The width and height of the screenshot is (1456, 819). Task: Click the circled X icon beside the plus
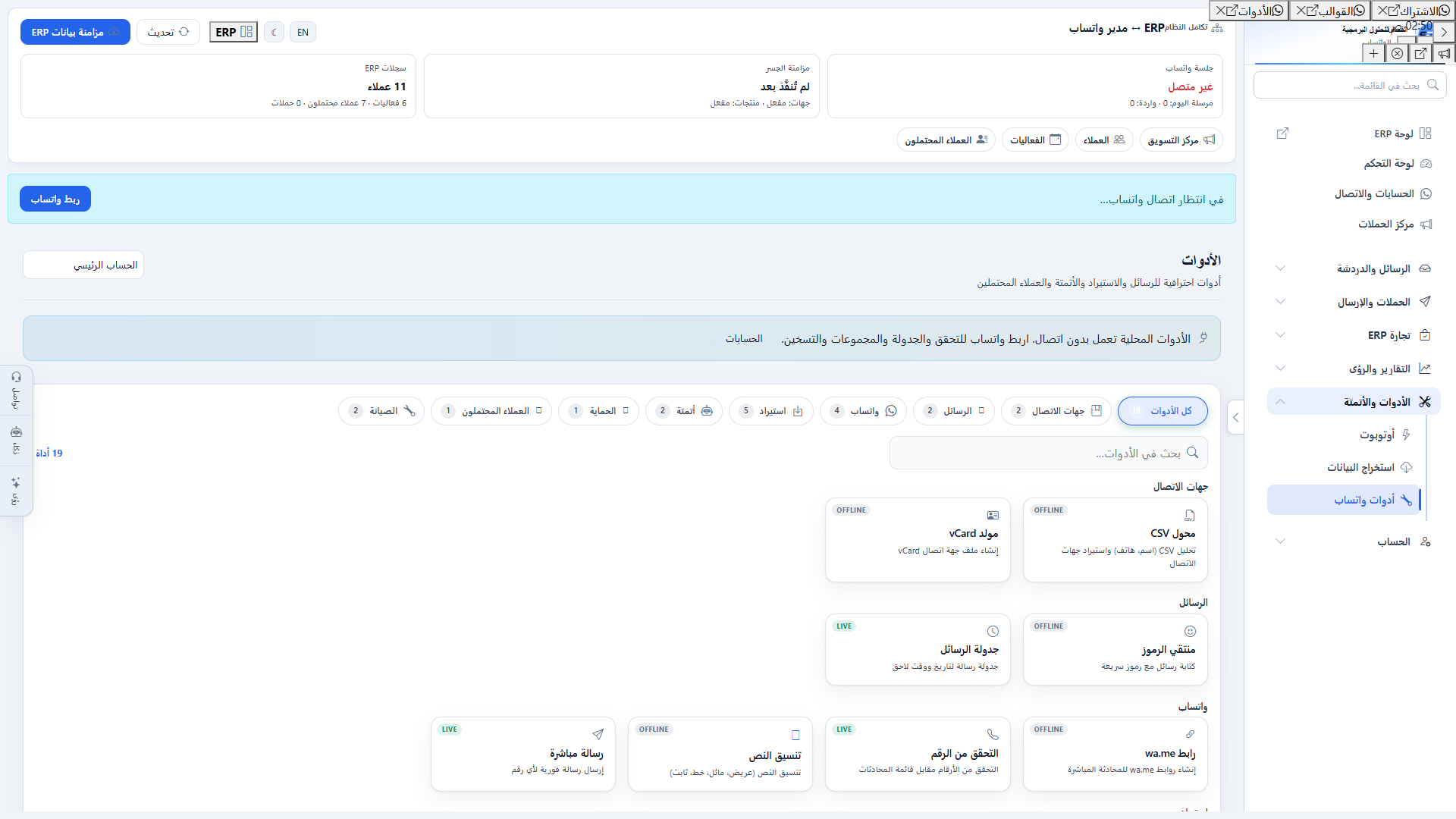(1397, 54)
